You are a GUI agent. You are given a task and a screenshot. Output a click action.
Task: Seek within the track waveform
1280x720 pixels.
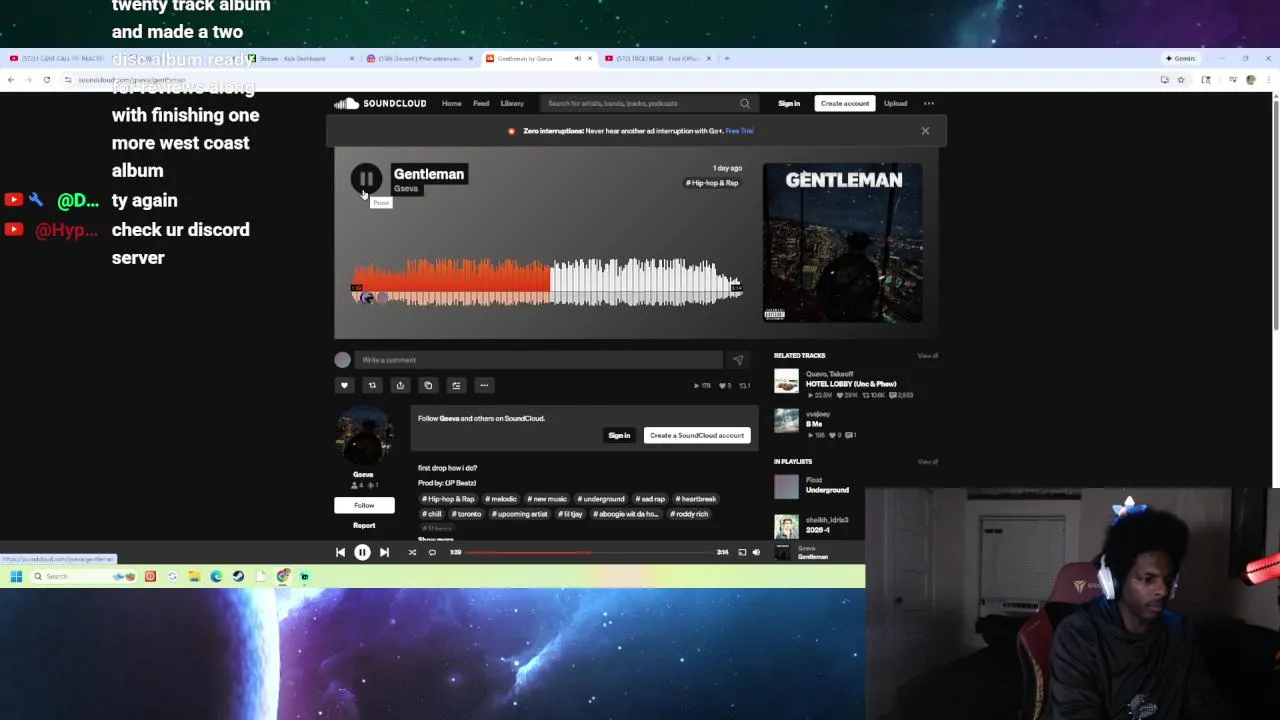pyautogui.click(x=547, y=282)
